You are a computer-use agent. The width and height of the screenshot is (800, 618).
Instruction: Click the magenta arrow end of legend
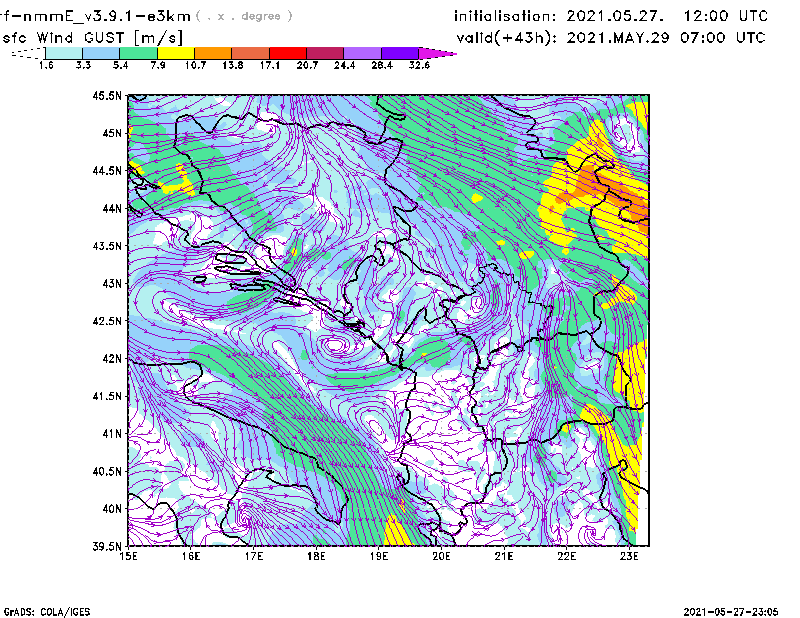coord(437,53)
